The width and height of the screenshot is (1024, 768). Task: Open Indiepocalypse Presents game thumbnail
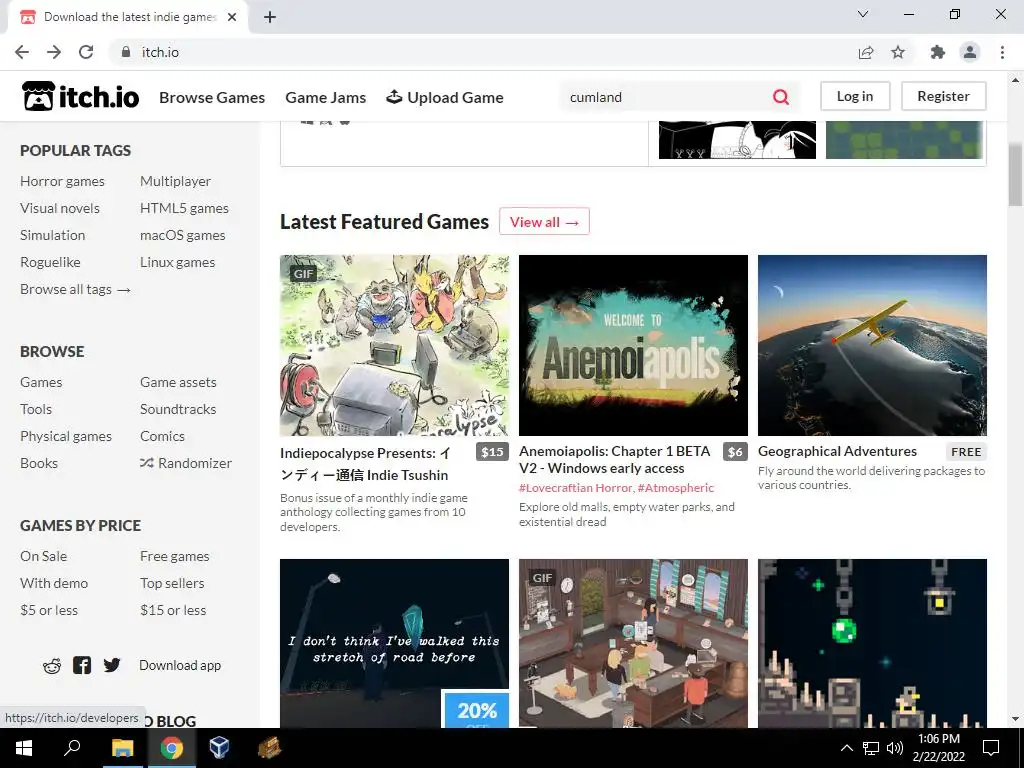coord(394,345)
